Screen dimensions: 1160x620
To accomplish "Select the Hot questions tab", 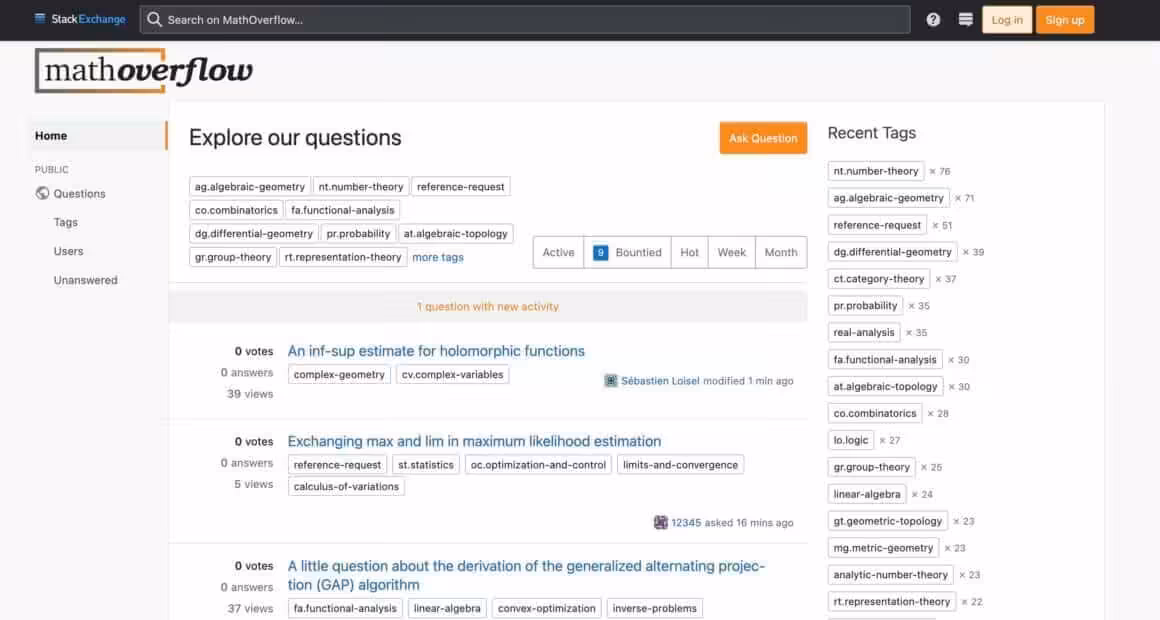I will (689, 252).
